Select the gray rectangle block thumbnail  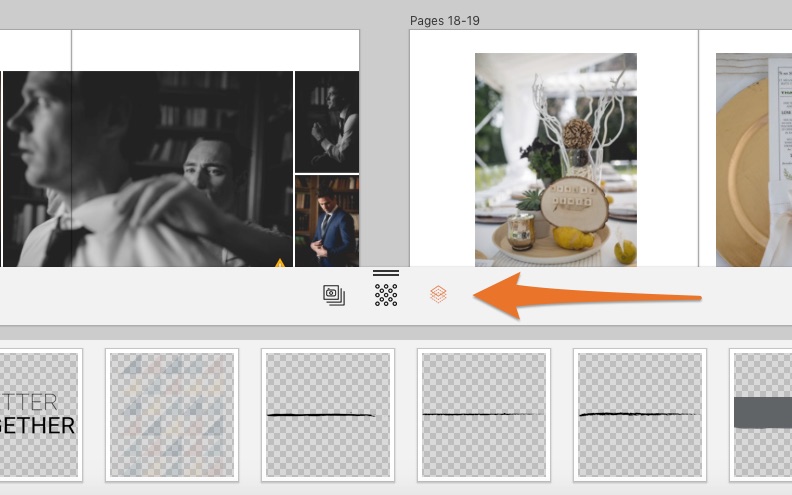click(761, 415)
